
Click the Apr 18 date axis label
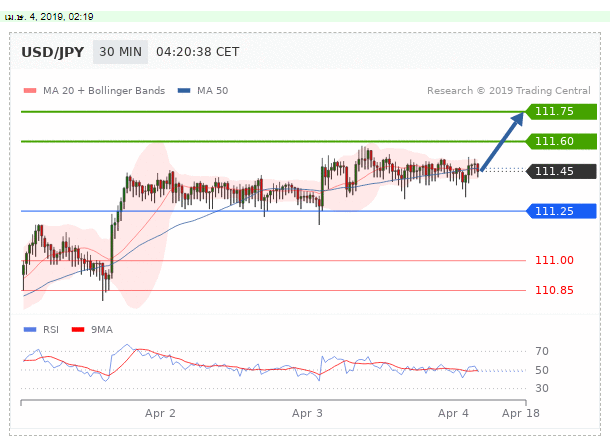(521, 413)
